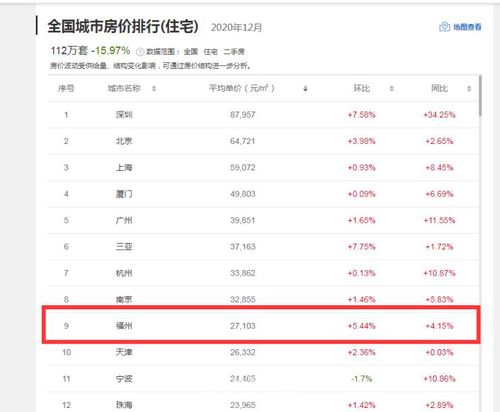
Task: Click 环比 value +5.44%
Action: (362, 326)
